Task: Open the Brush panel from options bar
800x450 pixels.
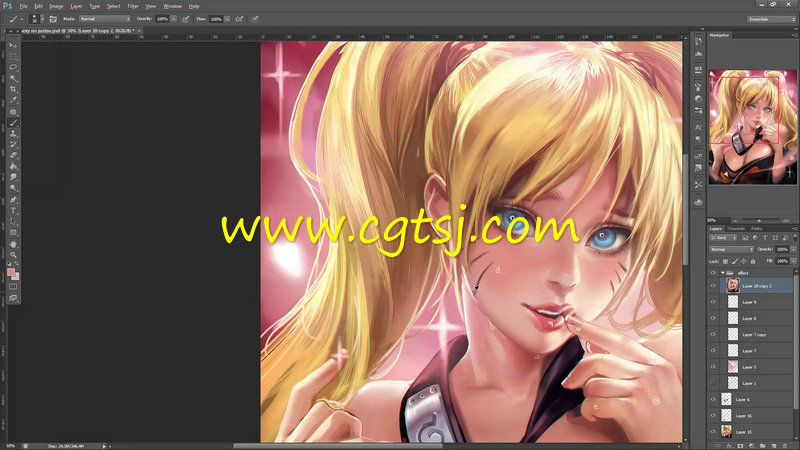Action: pyautogui.click(x=53, y=19)
